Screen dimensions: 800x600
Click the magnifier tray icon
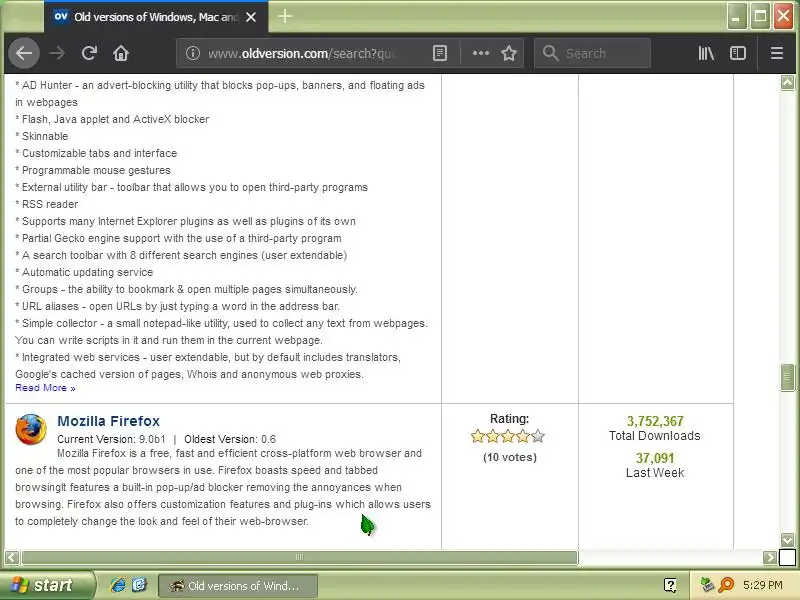click(726, 585)
